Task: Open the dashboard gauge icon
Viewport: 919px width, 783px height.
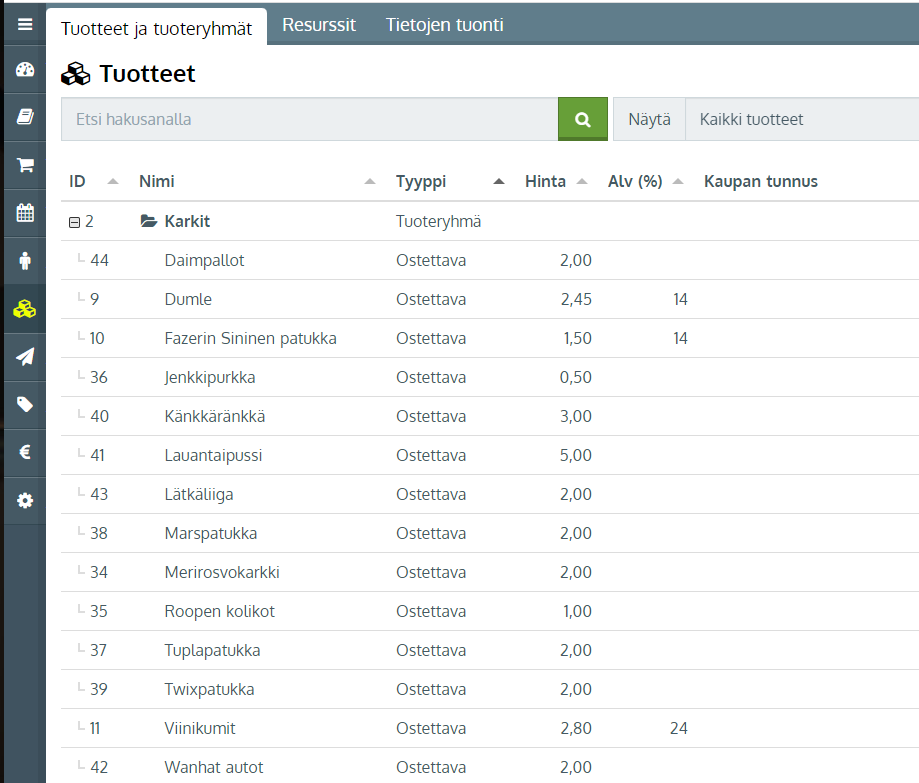Action: click(25, 70)
